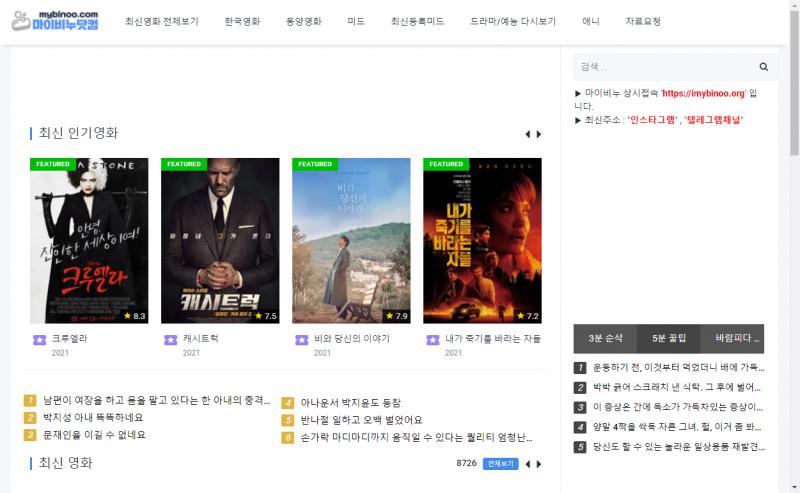Open 드라마/예능 다시보기 menu

tap(513, 21)
